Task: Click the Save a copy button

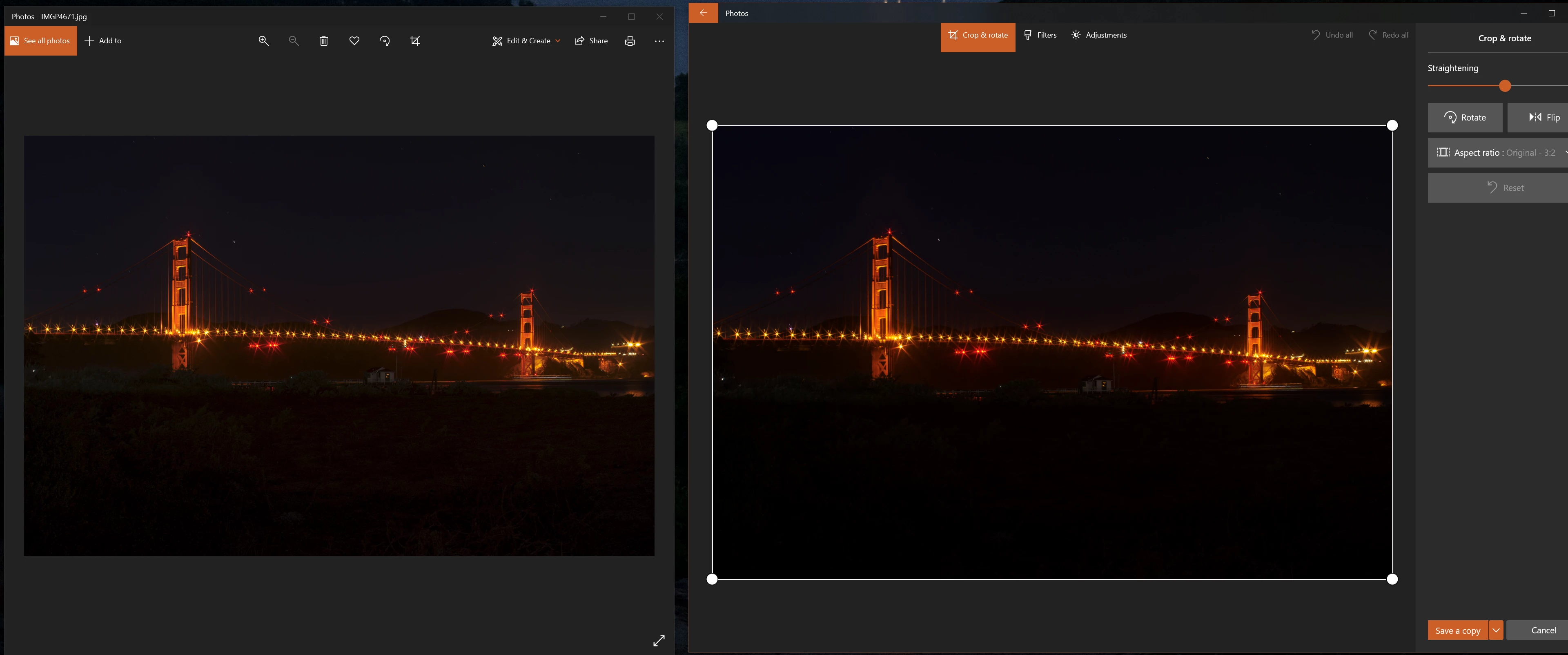Action: (1457, 630)
